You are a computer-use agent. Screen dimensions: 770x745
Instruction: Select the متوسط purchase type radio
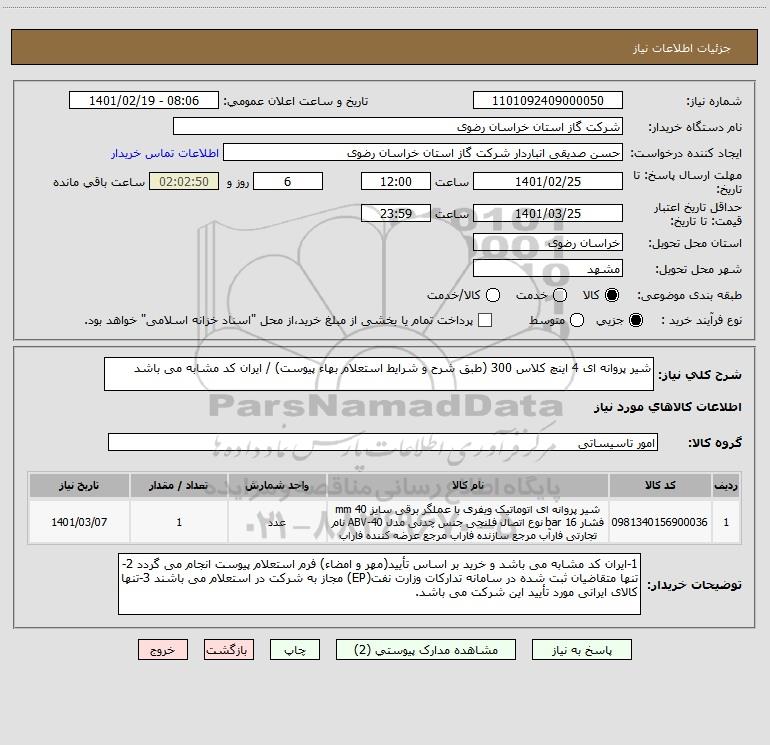point(577,320)
